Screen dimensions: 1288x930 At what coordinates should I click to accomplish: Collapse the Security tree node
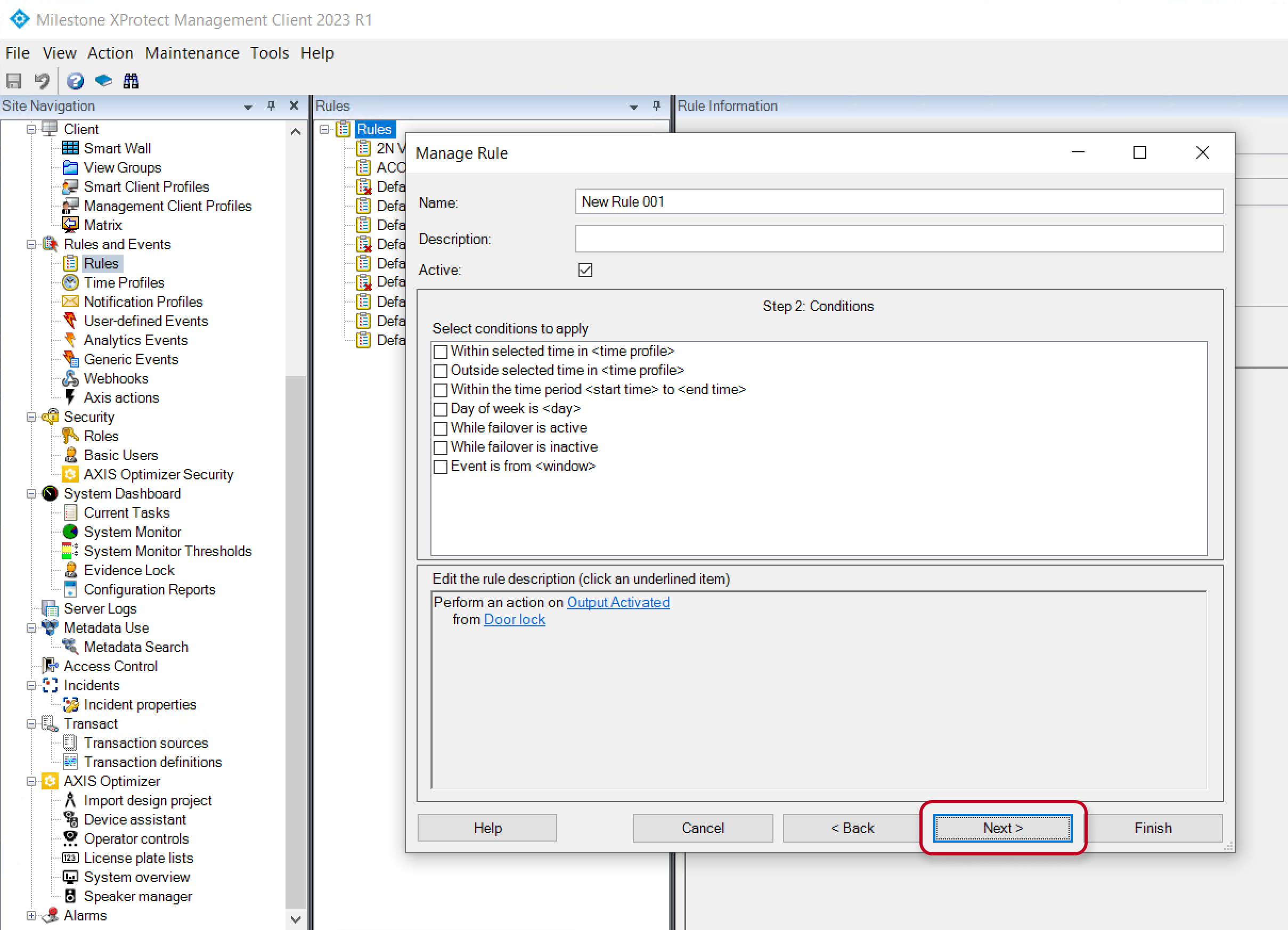point(31,417)
